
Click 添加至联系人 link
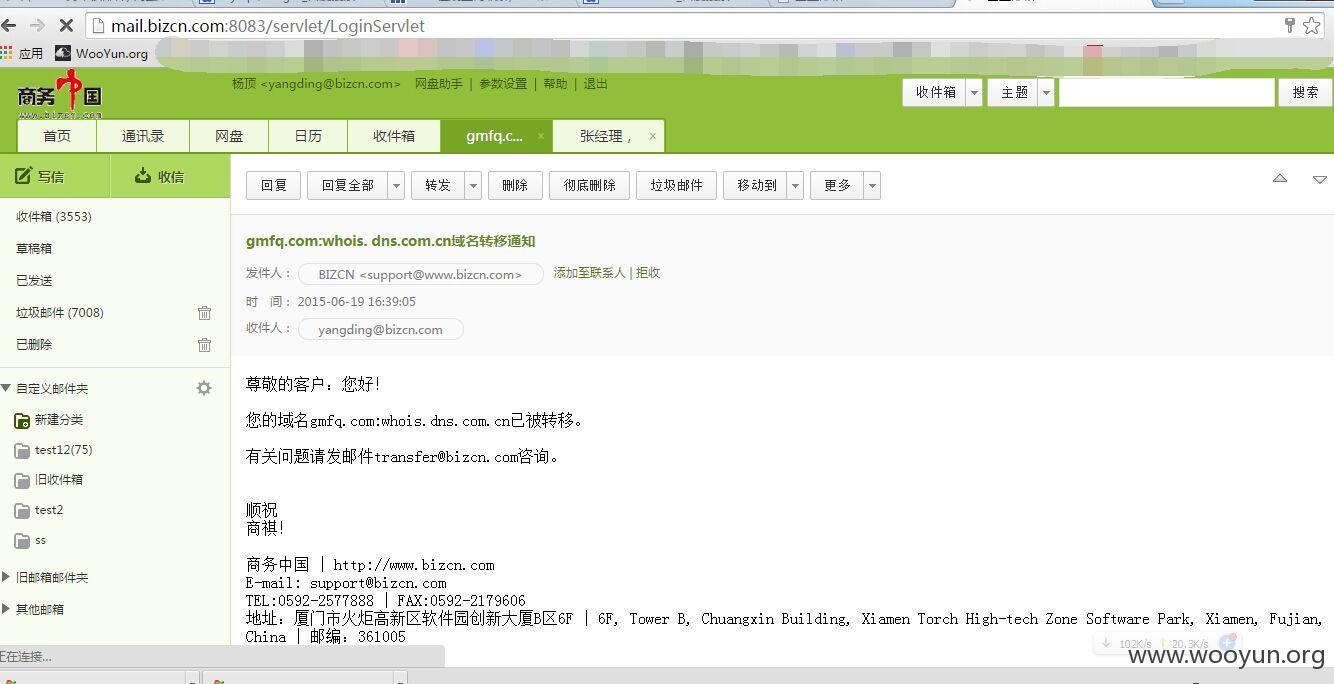[x=589, y=273]
